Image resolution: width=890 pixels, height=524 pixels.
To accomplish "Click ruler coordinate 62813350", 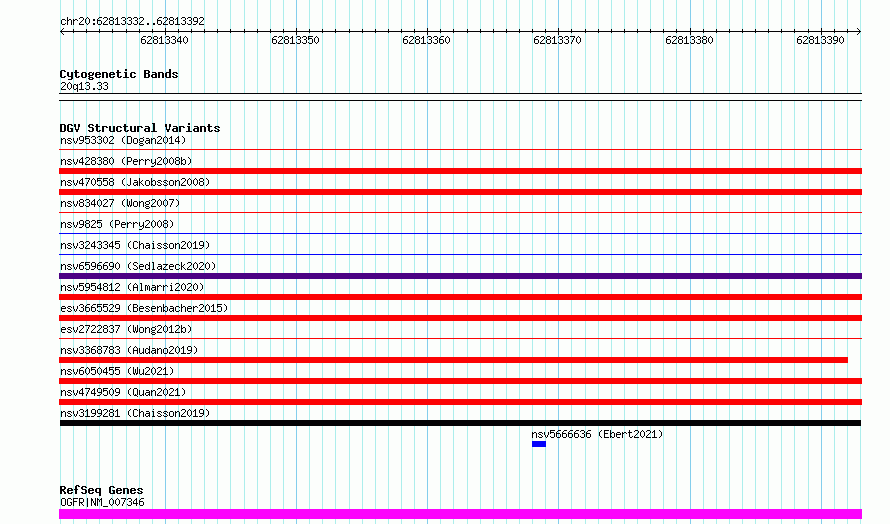I will point(295,40).
